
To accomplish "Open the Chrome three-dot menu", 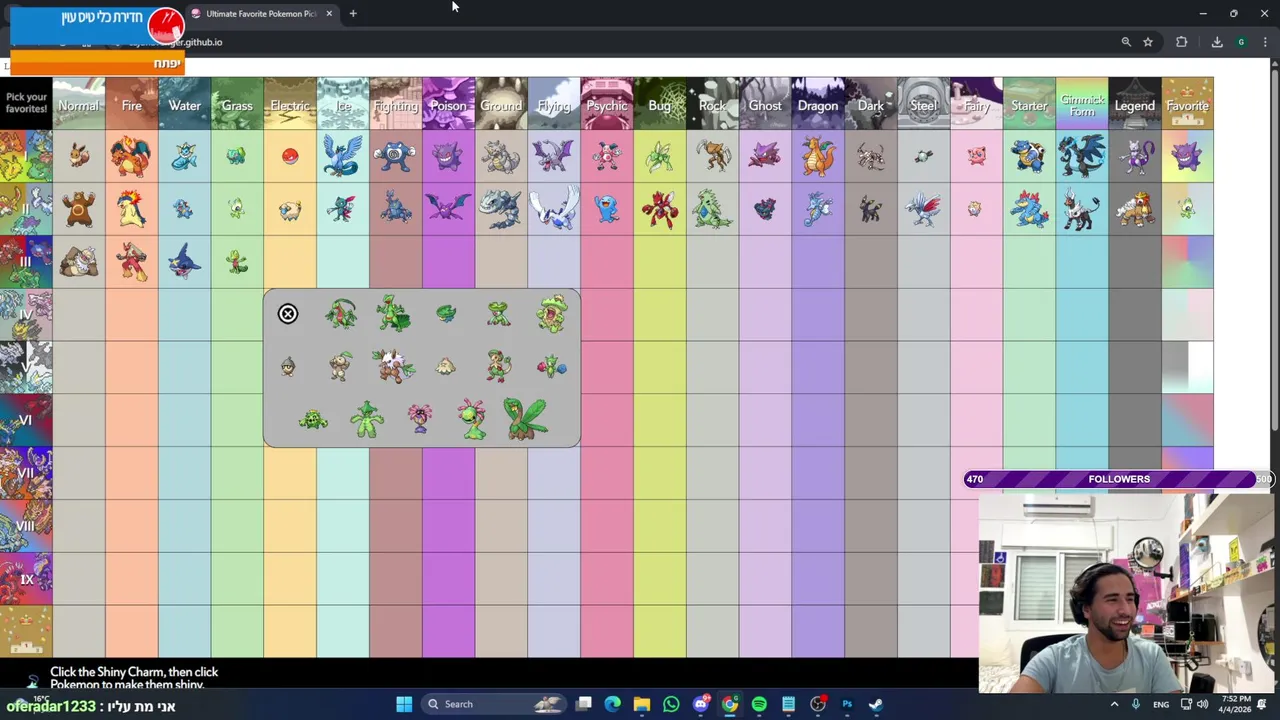I will pyautogui.click(x=1265, y=42).
